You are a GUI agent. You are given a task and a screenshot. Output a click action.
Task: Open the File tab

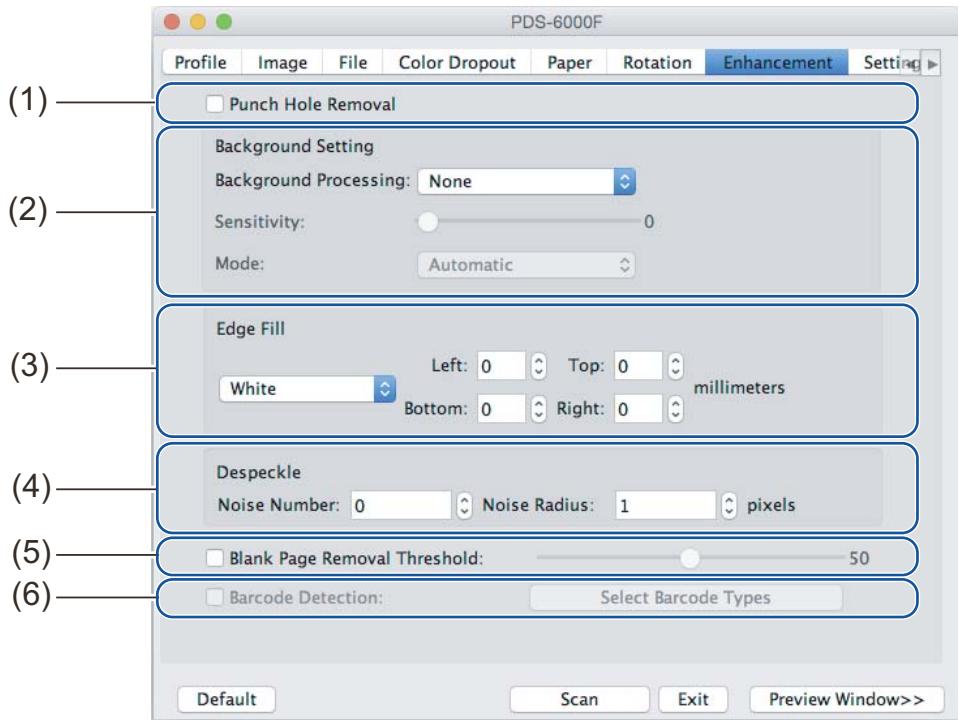pos(353,62)
